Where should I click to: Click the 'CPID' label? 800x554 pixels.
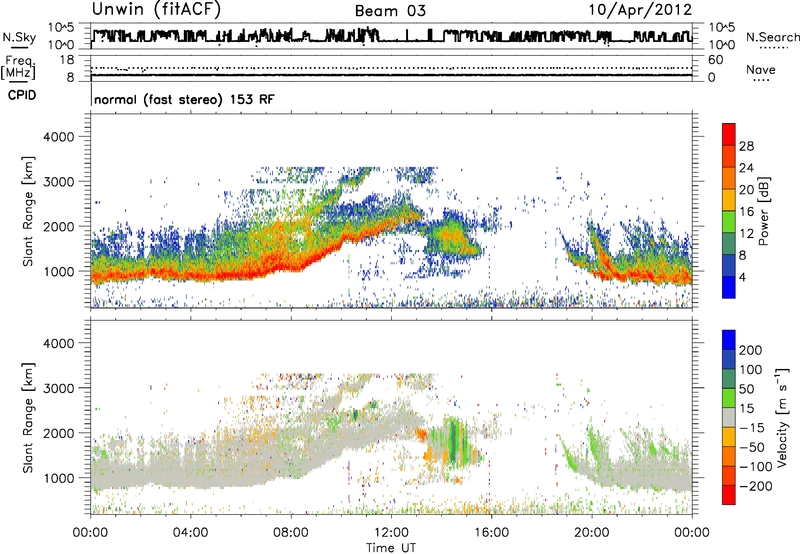22,95
